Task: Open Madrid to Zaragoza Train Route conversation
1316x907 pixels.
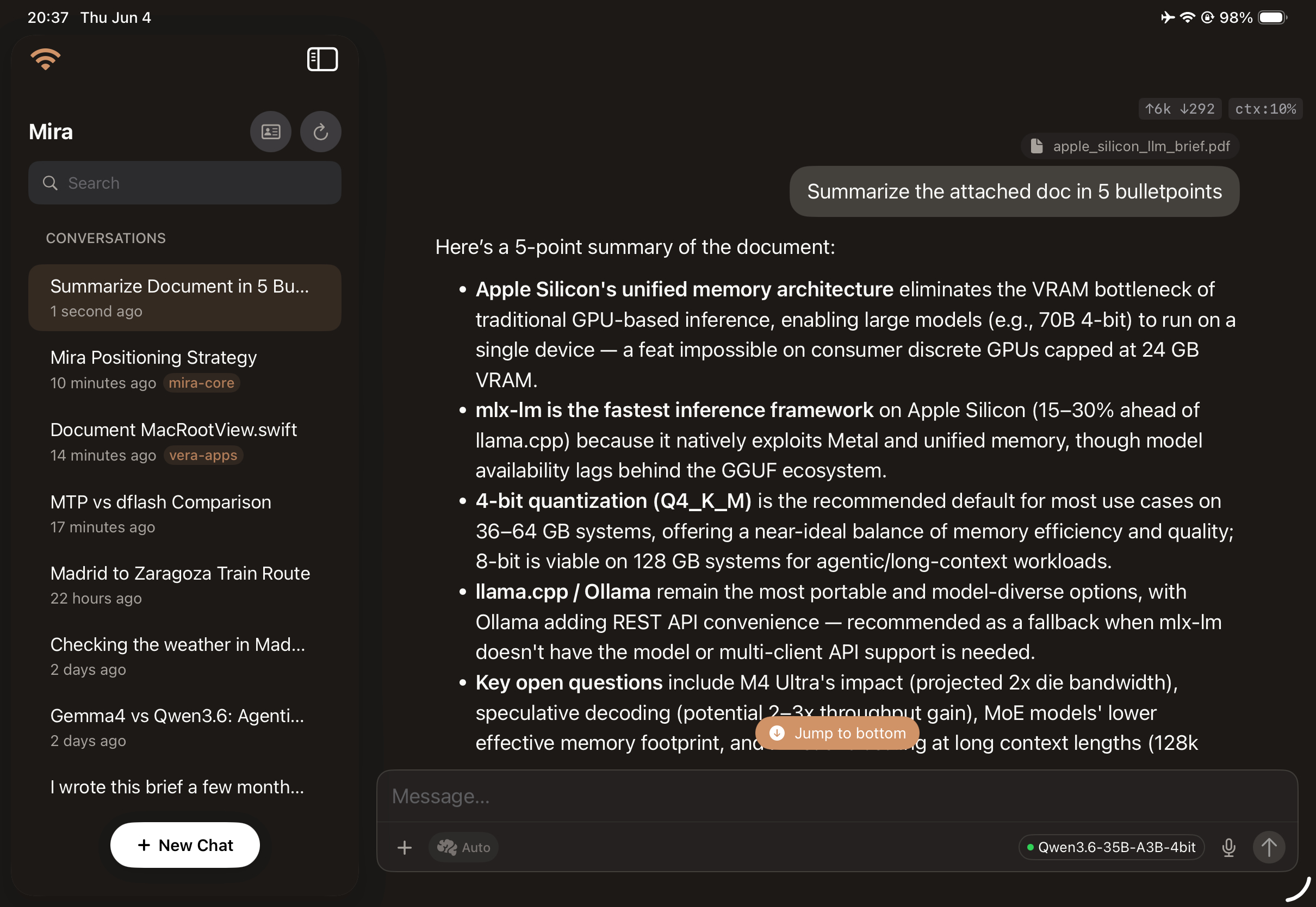Action: [x=185, y=585]
